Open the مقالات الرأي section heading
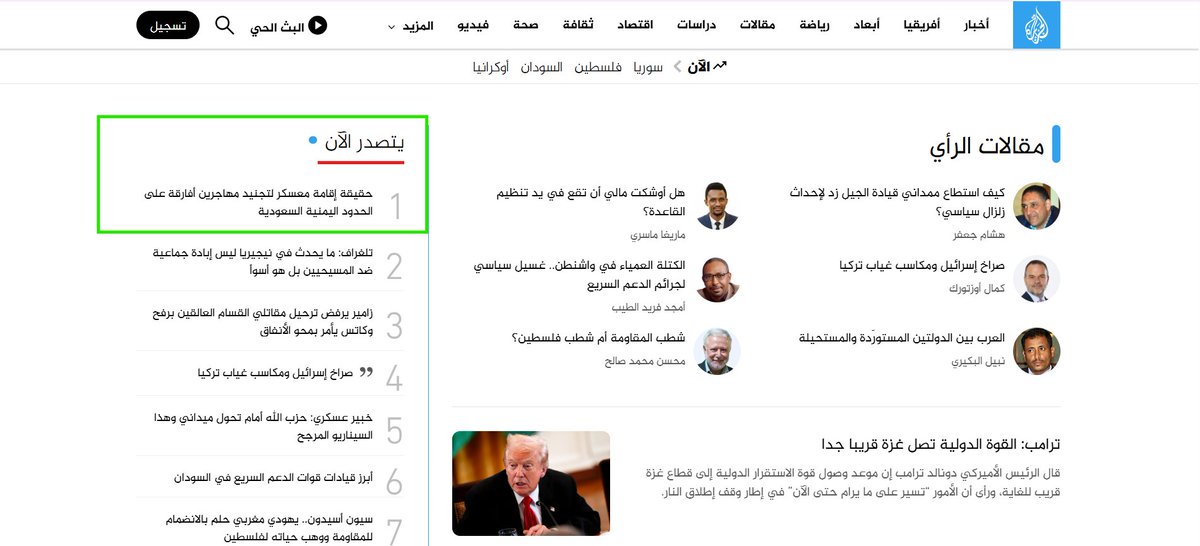Screen dimensions: 1200x546 point(987,146)
